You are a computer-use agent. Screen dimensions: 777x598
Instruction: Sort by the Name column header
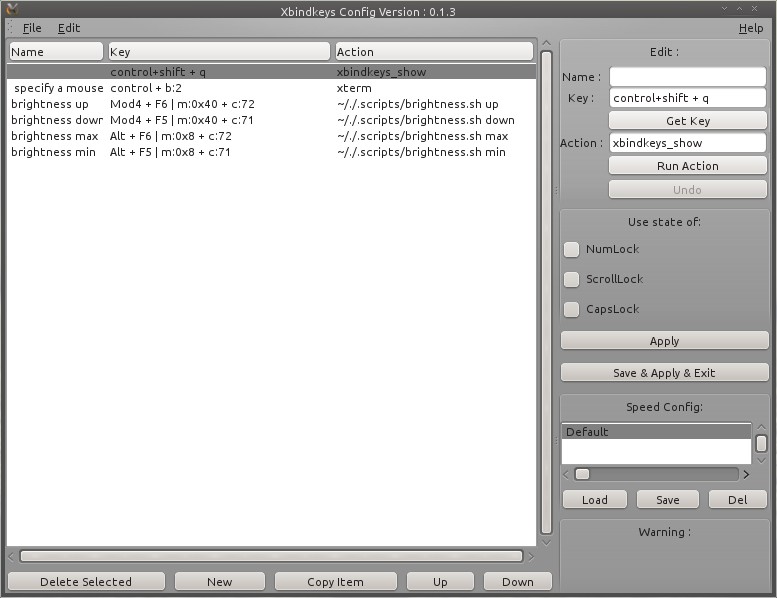[56, 52]
